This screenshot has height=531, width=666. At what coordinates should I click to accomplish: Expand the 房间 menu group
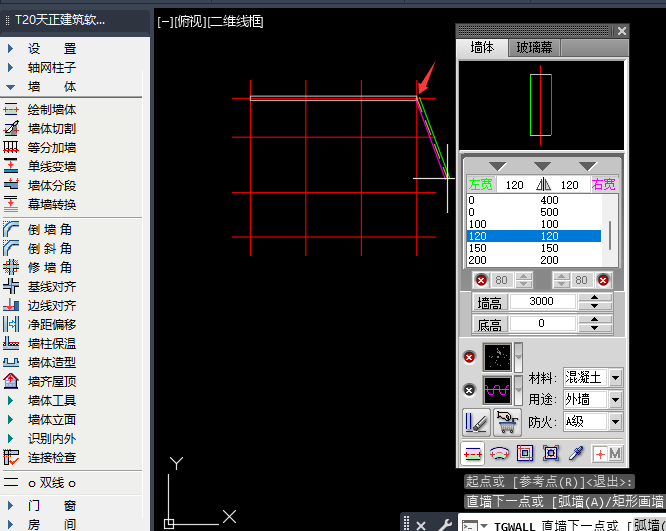pos(10,524)
